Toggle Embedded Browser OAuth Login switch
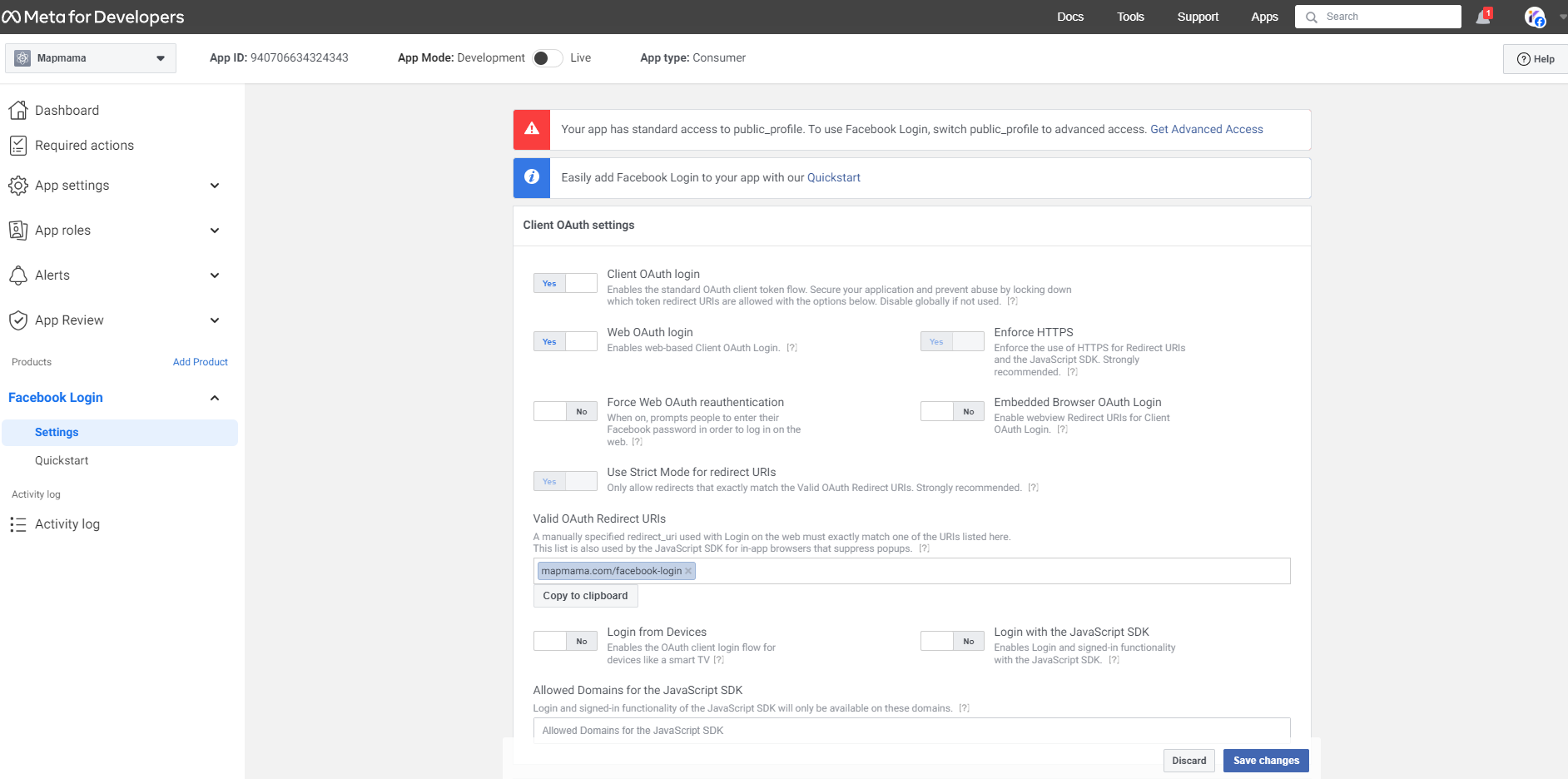Image resolution: width=1568 pixels, height=779 pixels. click(952, 411)
